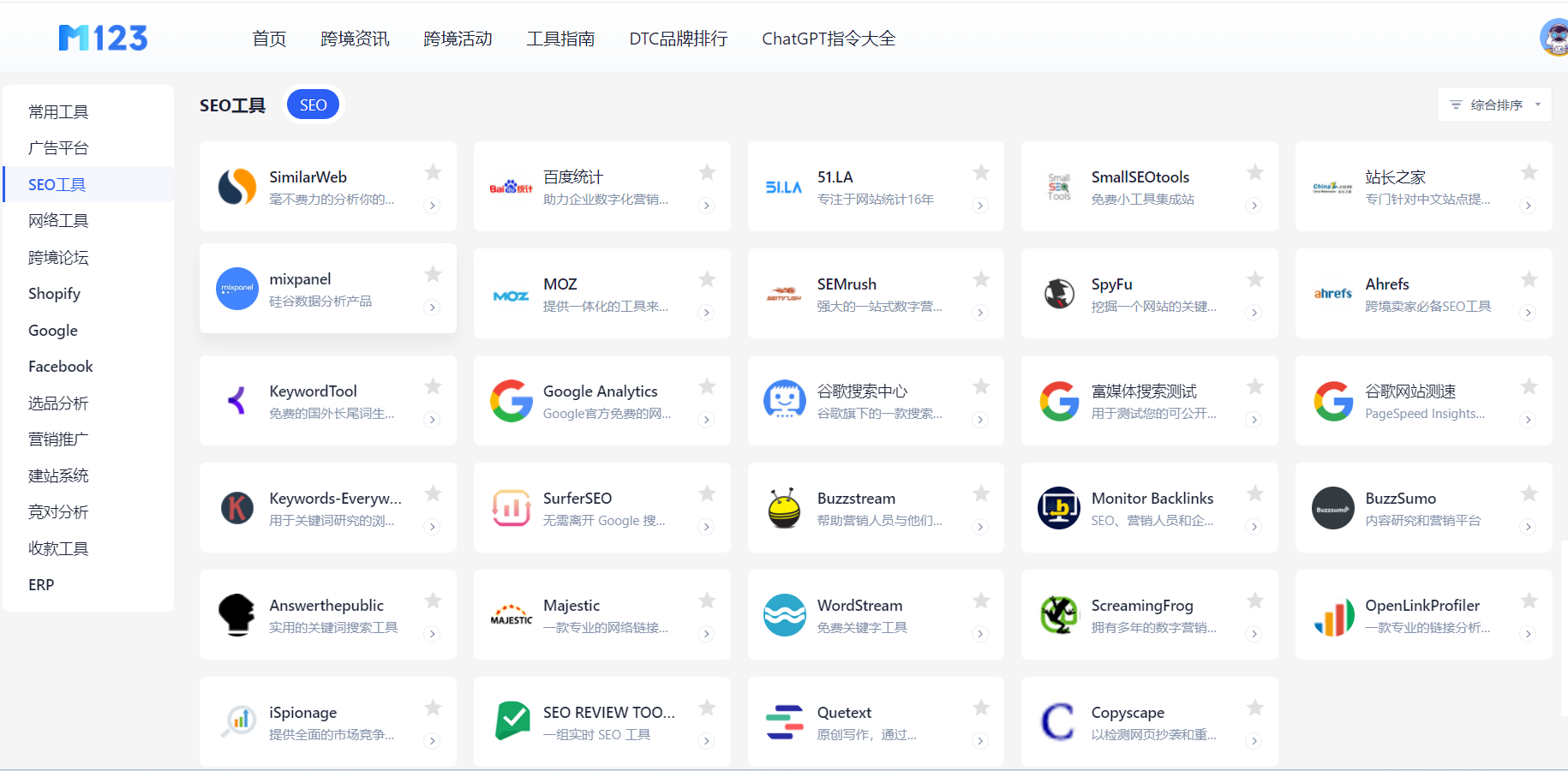Click the user avatar in the top right corner
This screenshot has width=1568, height=771.
coord(1554,38)
